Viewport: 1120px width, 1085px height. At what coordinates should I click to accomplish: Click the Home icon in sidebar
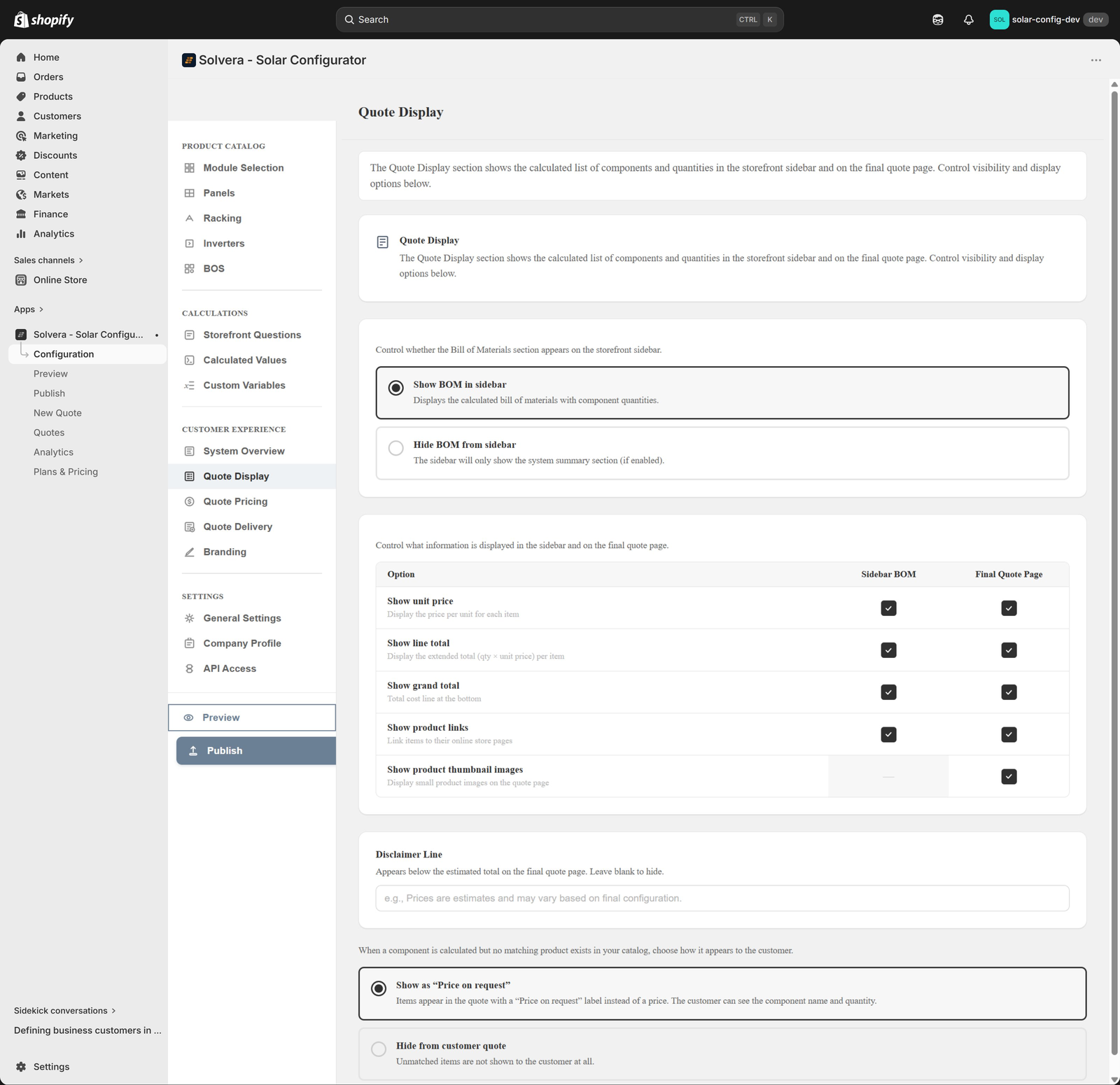click(21, 57)
